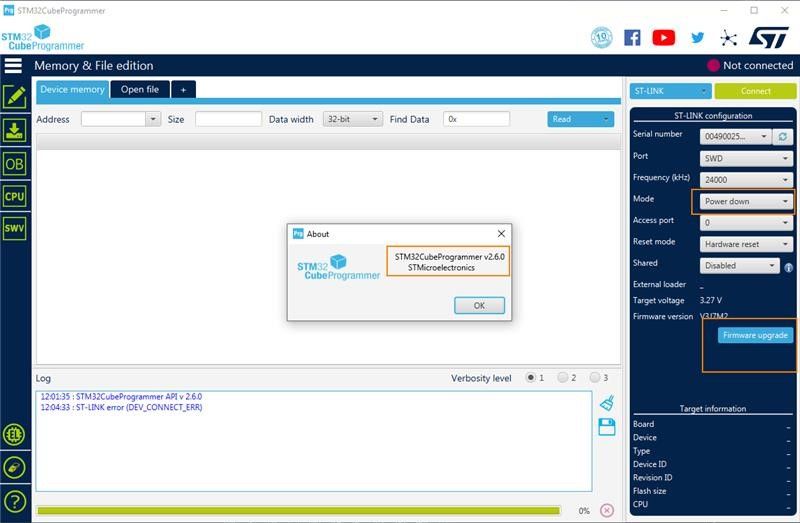Click the Target voltage 3.27 V value
The width and height of the screenshot is (800, 523).
point(711,301)
